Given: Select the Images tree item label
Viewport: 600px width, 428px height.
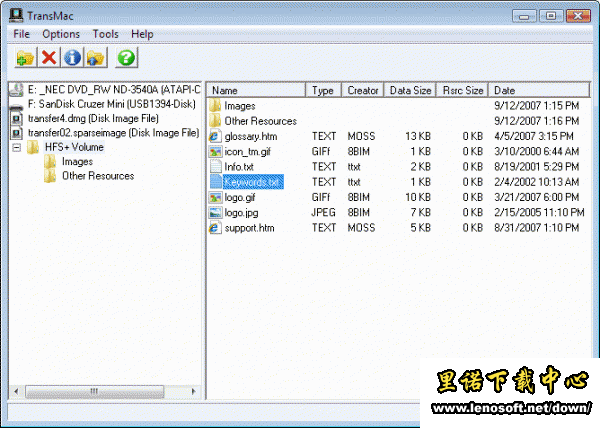Looking at the screenshot, I should (x=77, y=162).
